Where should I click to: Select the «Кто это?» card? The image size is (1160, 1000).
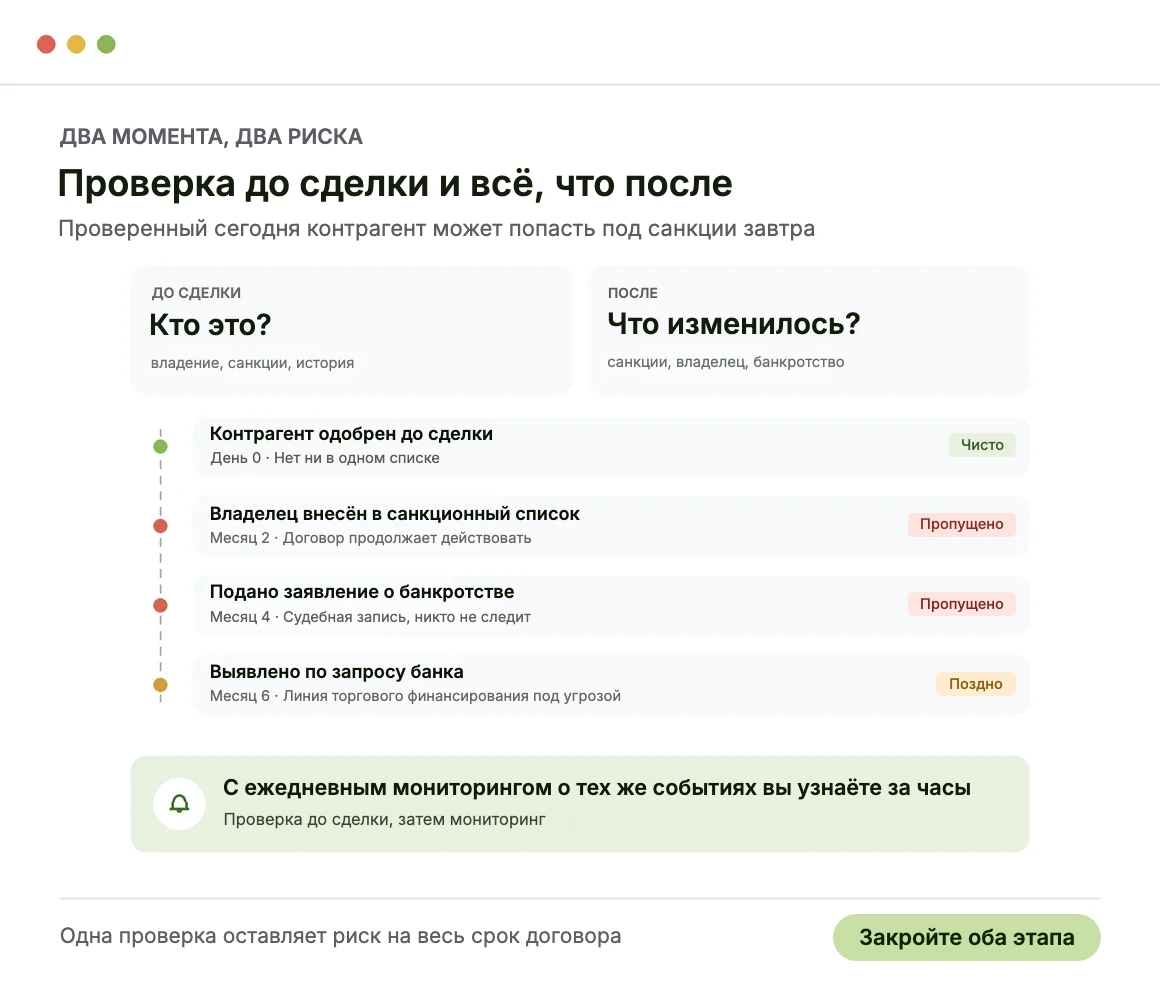click(351, 330)
